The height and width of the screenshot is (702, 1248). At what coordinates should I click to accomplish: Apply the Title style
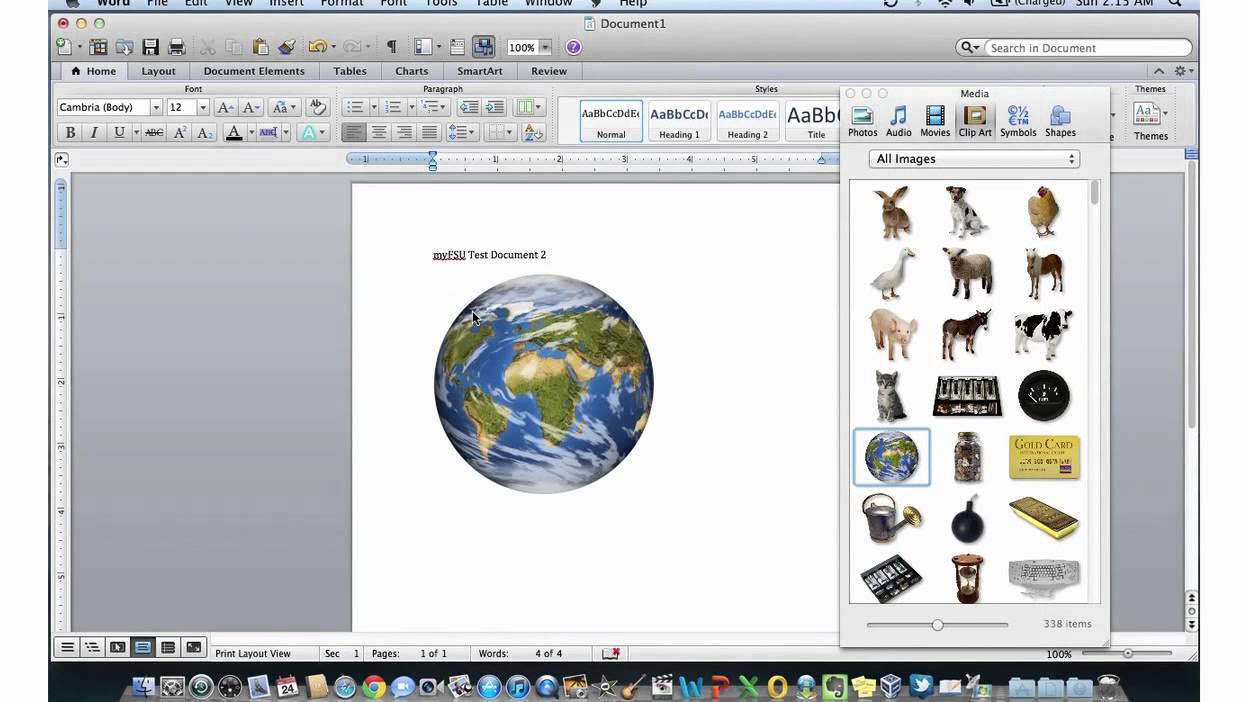tap(814, 121)
